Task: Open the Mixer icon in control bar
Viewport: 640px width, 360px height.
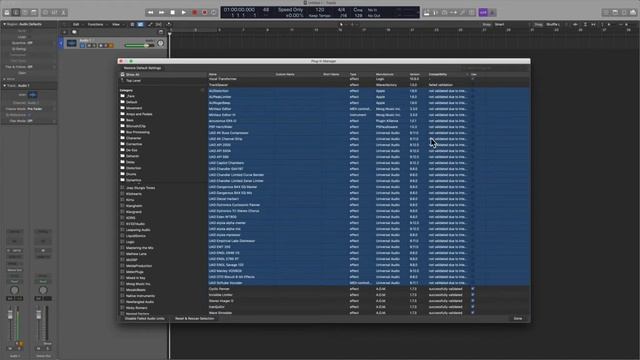Action: [x=54, y=13]
